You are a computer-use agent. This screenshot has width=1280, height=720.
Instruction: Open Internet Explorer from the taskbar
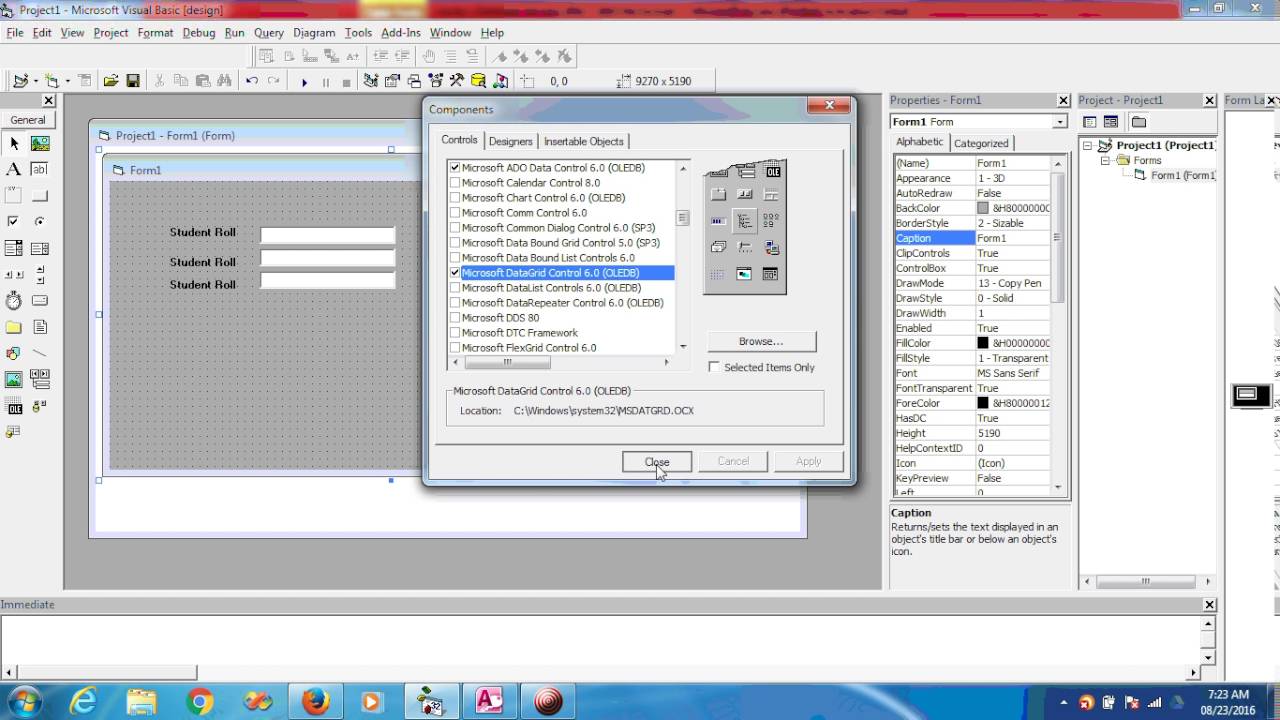point(83,701)
